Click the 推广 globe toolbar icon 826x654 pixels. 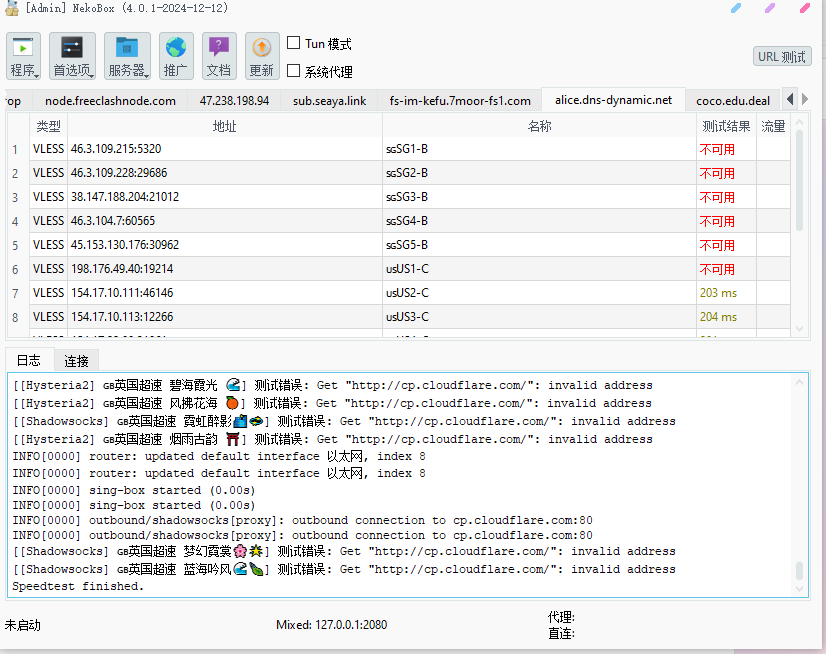click(x=176, y=56)
